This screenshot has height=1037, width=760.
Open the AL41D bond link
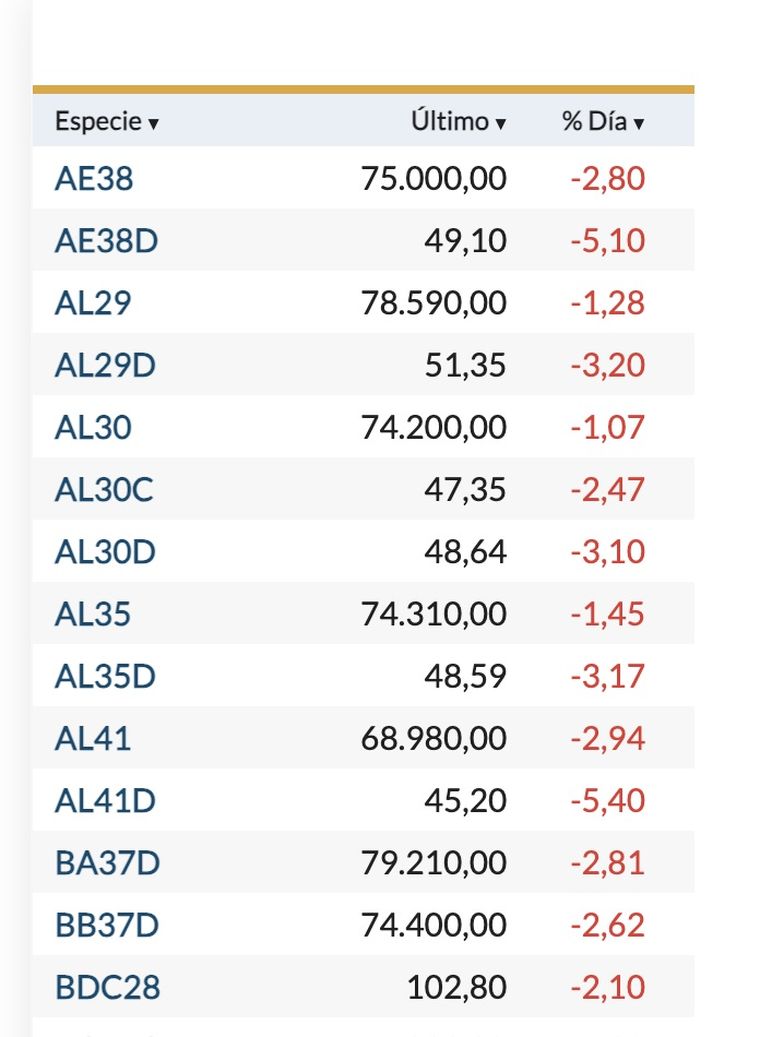click(x=105, y=801)
